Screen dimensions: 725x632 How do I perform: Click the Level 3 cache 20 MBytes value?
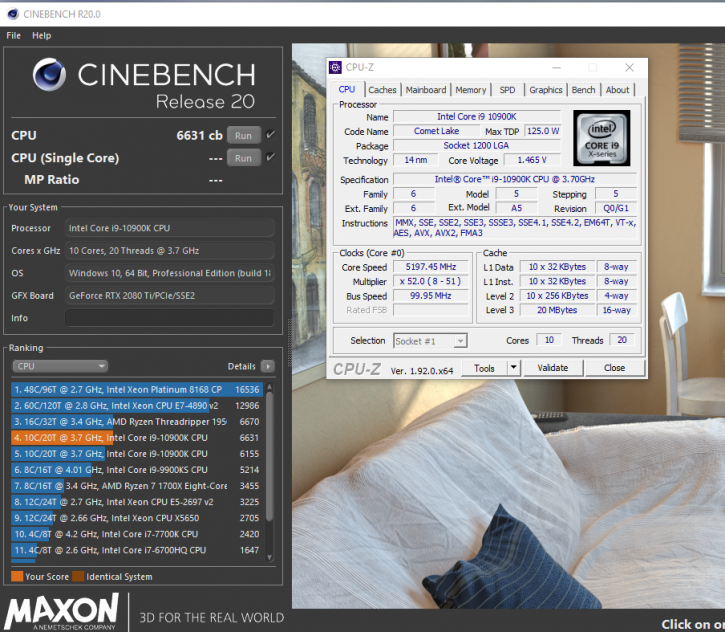point(557,310)
